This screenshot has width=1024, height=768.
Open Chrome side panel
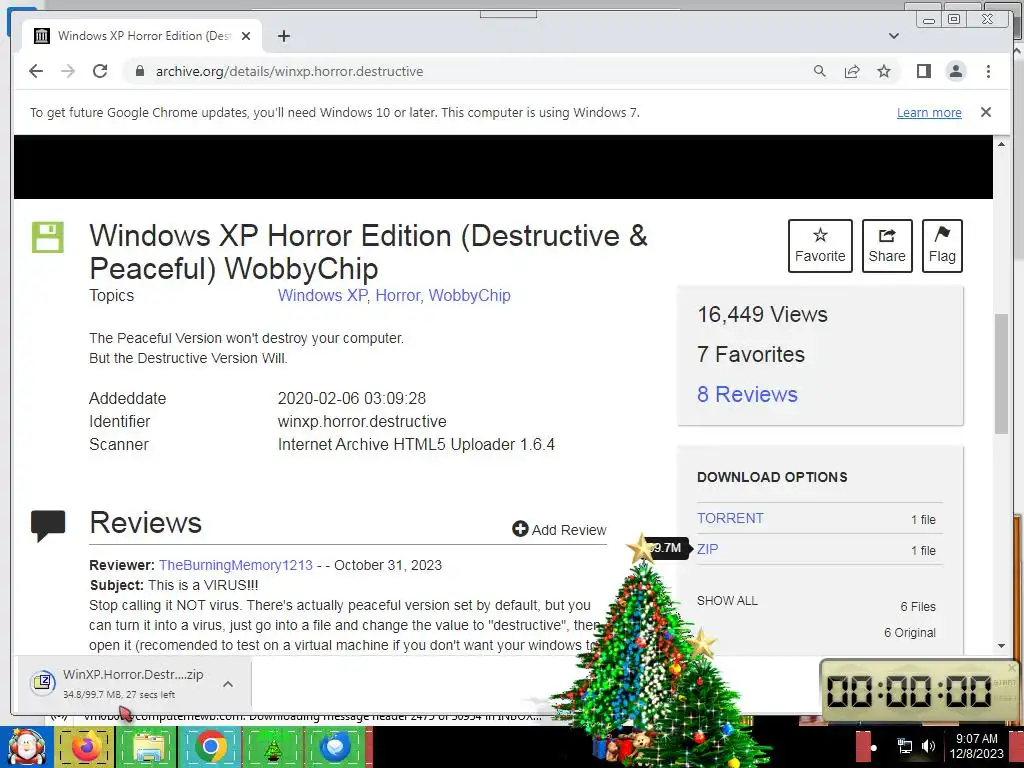[923, 71]
